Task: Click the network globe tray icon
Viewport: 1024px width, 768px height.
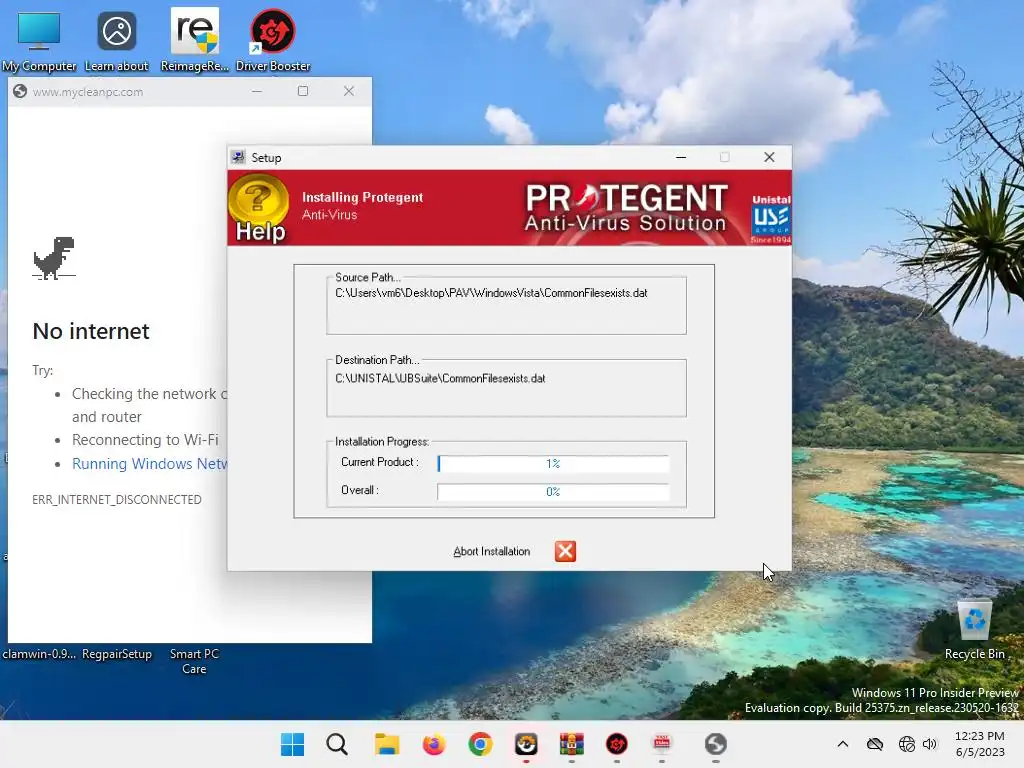Action: [x=906, y=744]
